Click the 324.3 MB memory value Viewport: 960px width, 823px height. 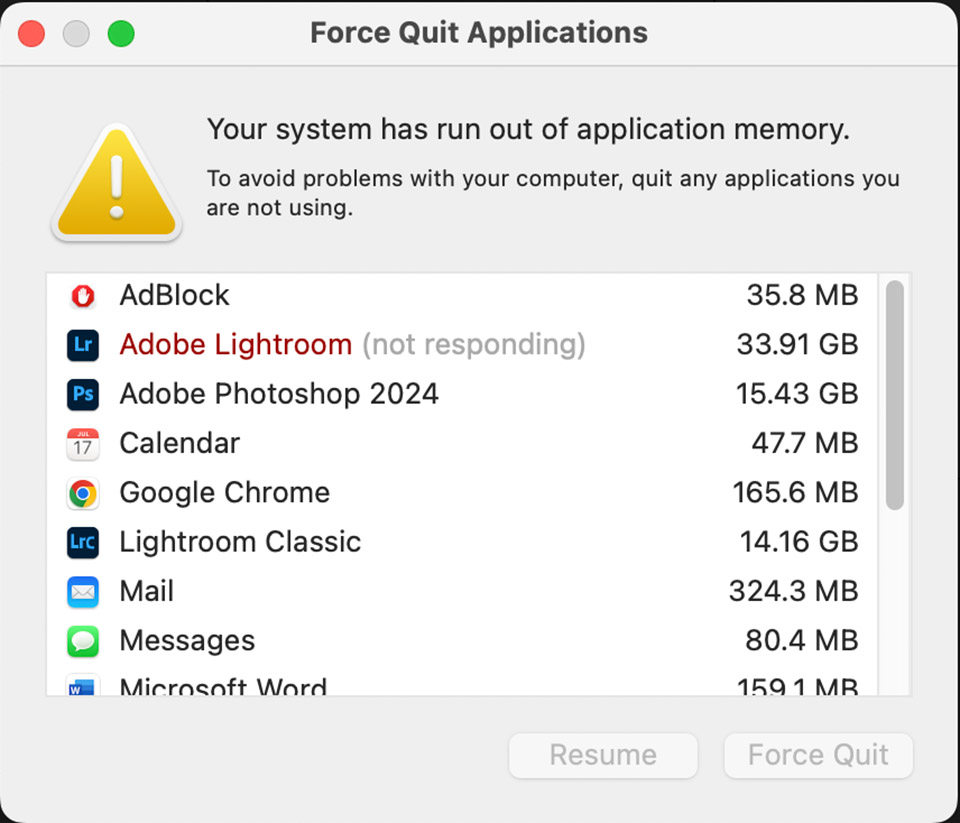793,592
